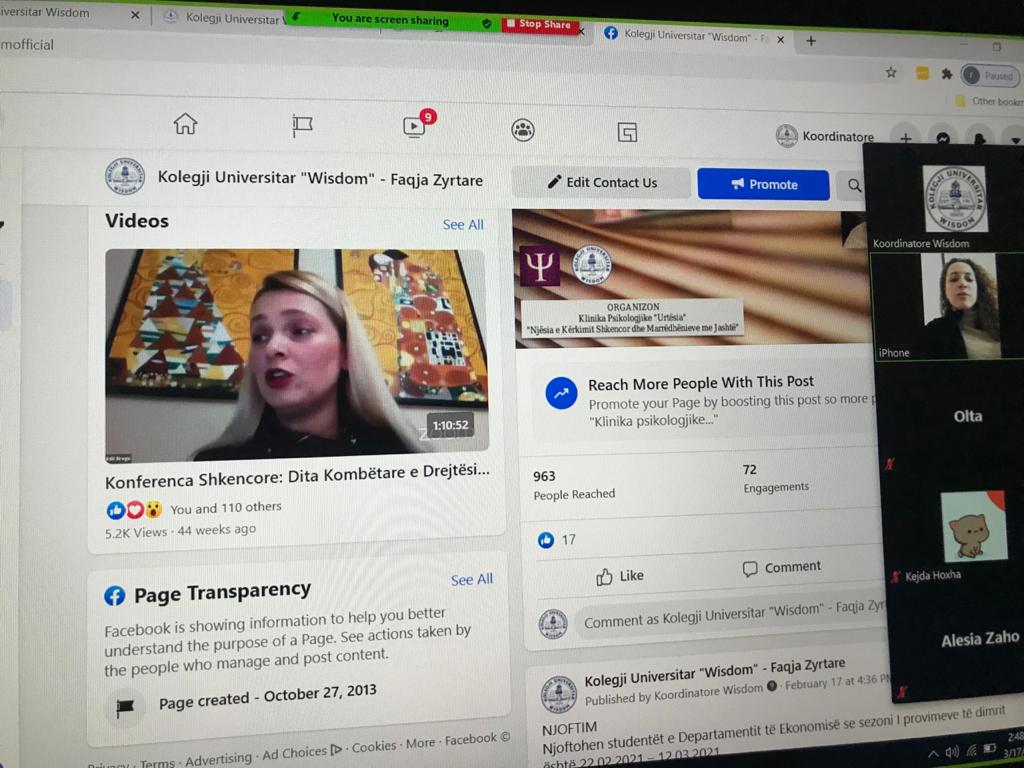Click the Facebook logo in Page Transparency

point(114,596)
